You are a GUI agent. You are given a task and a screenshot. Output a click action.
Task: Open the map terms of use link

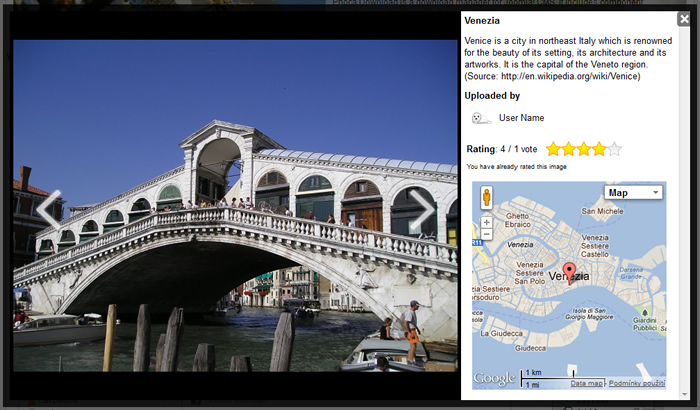[637, 383]
